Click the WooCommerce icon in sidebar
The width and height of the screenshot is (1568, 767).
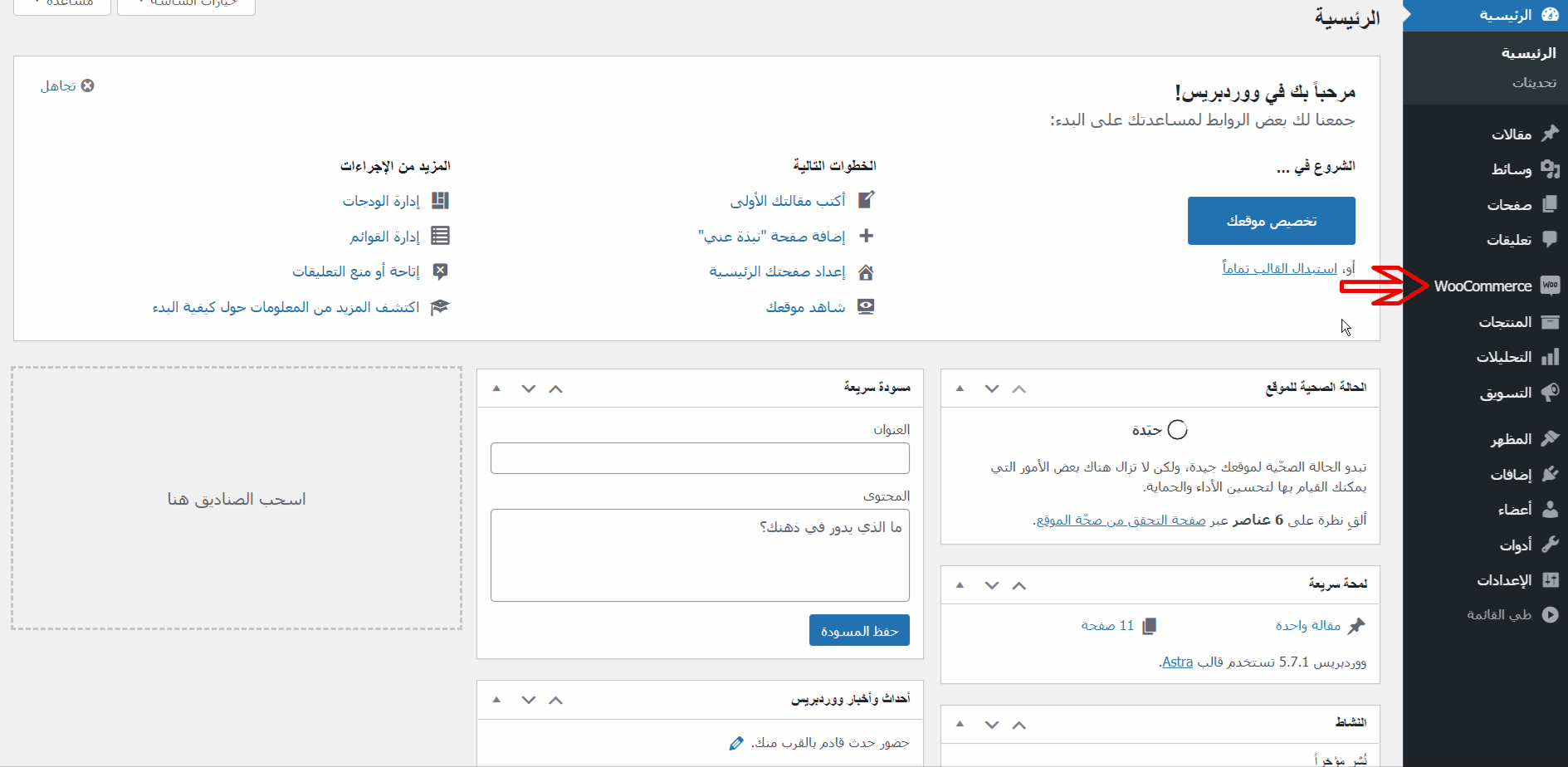tap(1549, 286)
